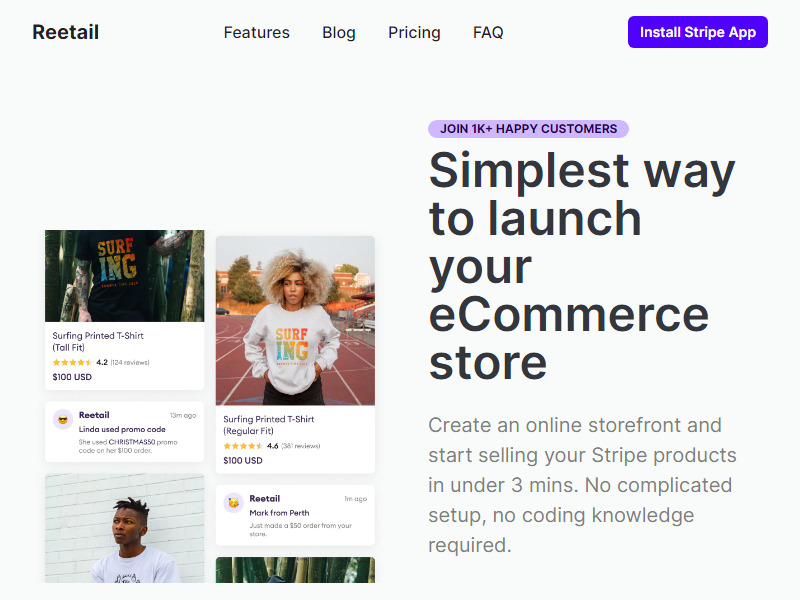
Task: Click the Reetail logo in header
Action: (x=65, y=32)
